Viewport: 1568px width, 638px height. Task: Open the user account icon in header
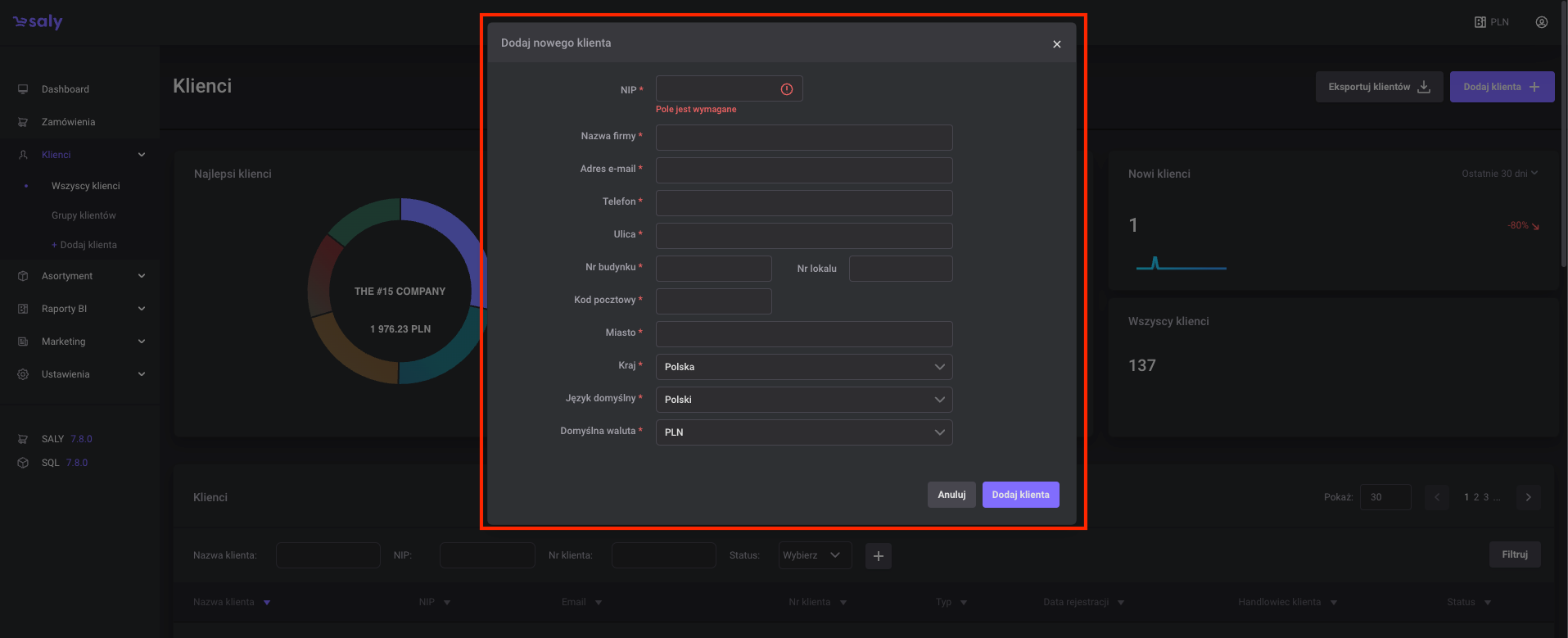[x=1541, y=22]
